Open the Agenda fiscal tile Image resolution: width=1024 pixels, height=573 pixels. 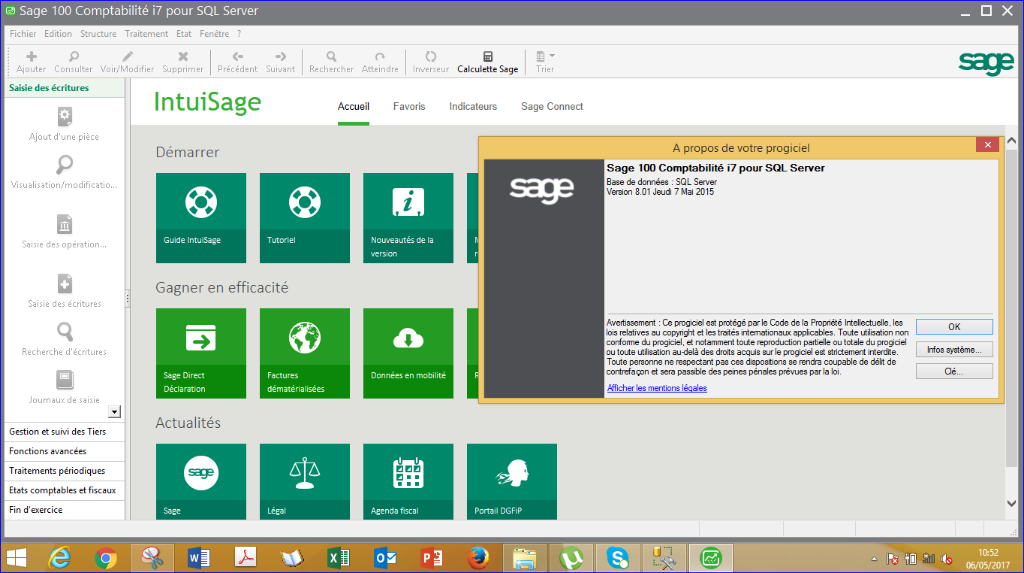point(408,482)
